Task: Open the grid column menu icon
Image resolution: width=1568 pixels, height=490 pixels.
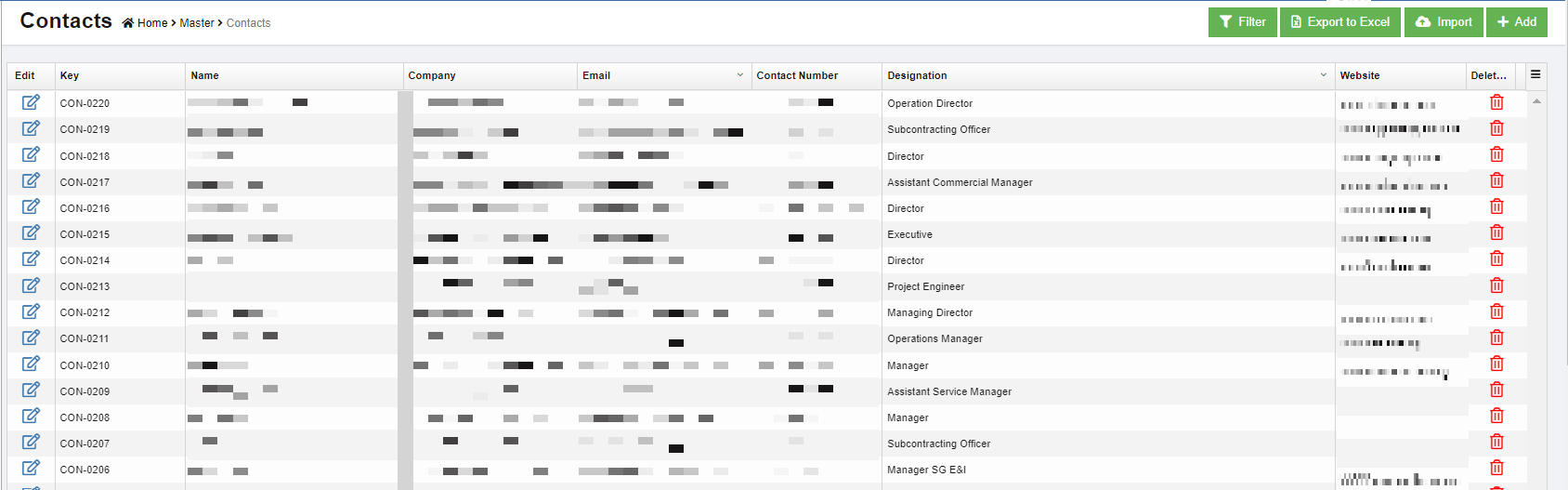Action: pos(1535,74)
